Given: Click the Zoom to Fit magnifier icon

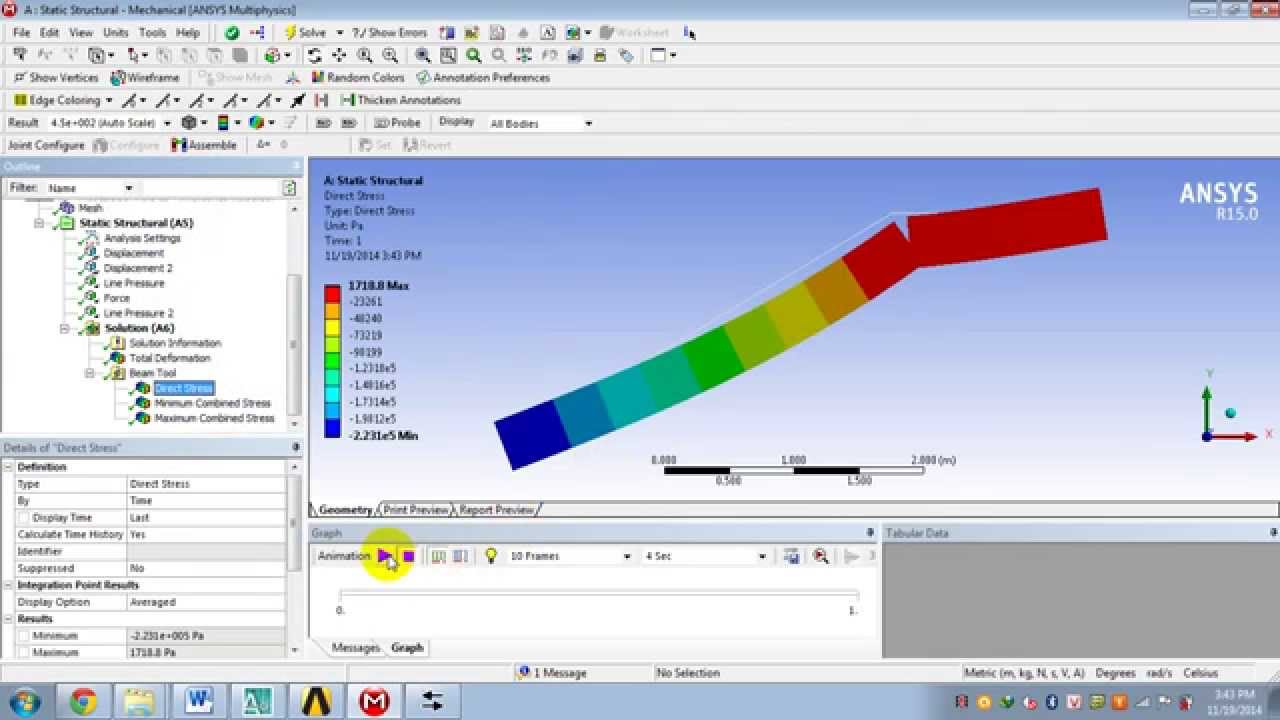Looking at the screenshot, I should click(x=423, y=56).
